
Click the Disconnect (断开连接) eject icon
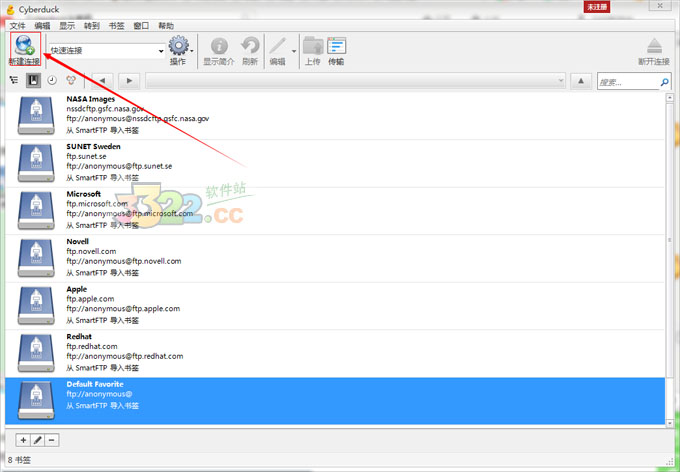coord(654,46)
